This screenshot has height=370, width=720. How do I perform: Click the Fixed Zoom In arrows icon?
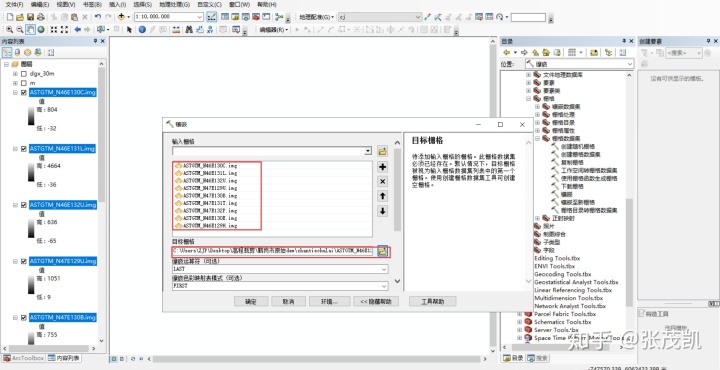click(54, 29)
